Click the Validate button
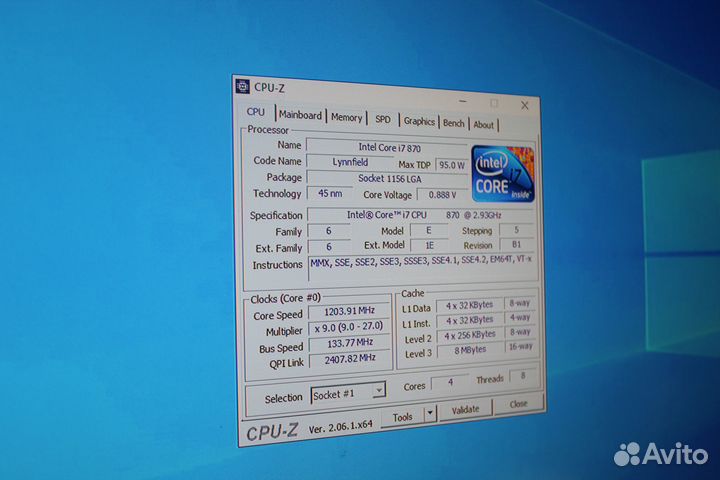This screenshot has width=720, height=480. click(x=465, y=410)
